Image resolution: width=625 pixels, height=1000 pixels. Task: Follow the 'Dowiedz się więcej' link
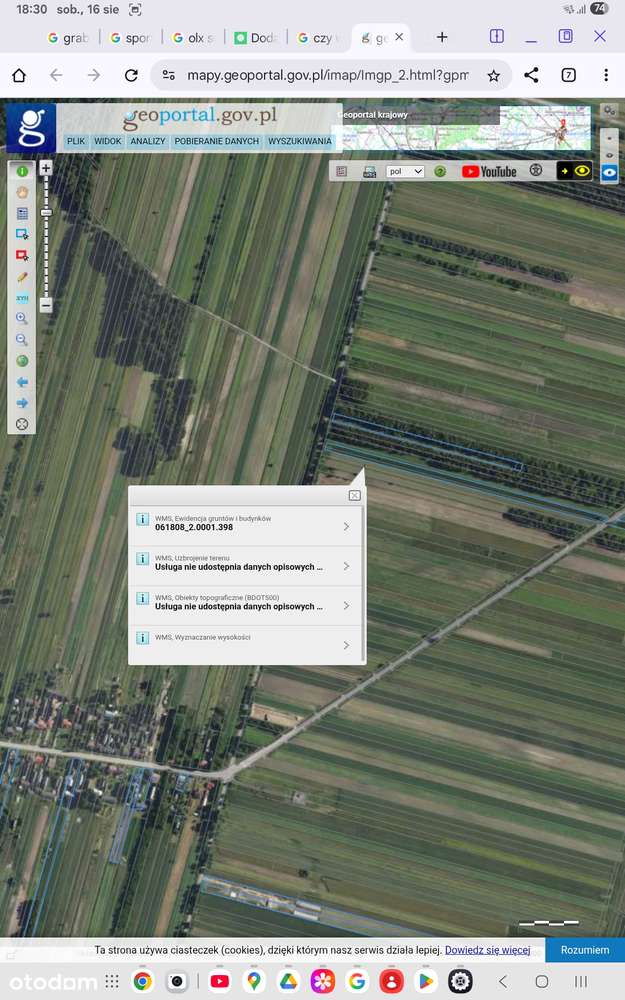pos(487,950)
